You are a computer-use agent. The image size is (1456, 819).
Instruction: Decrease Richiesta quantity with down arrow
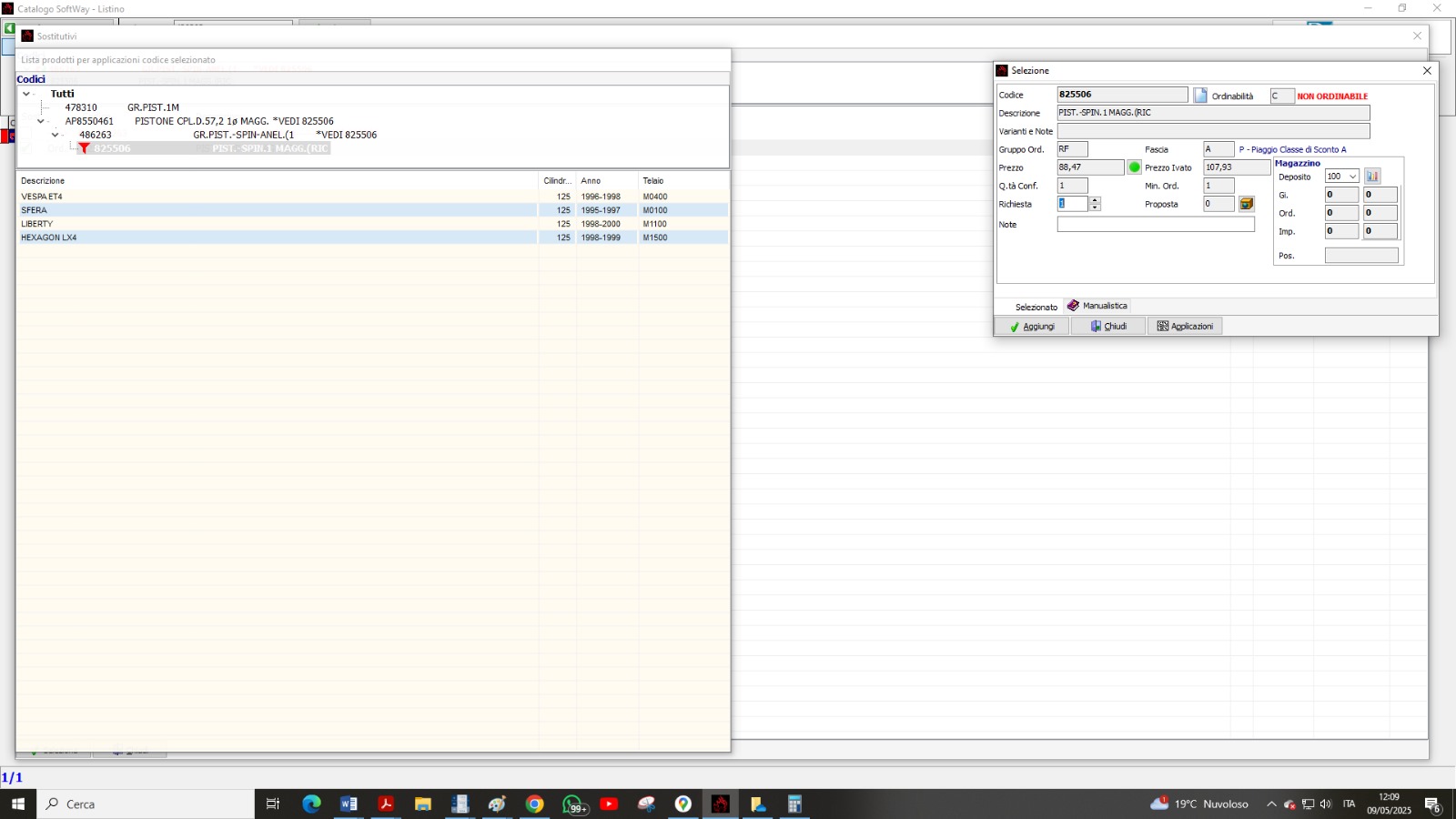1096,208
